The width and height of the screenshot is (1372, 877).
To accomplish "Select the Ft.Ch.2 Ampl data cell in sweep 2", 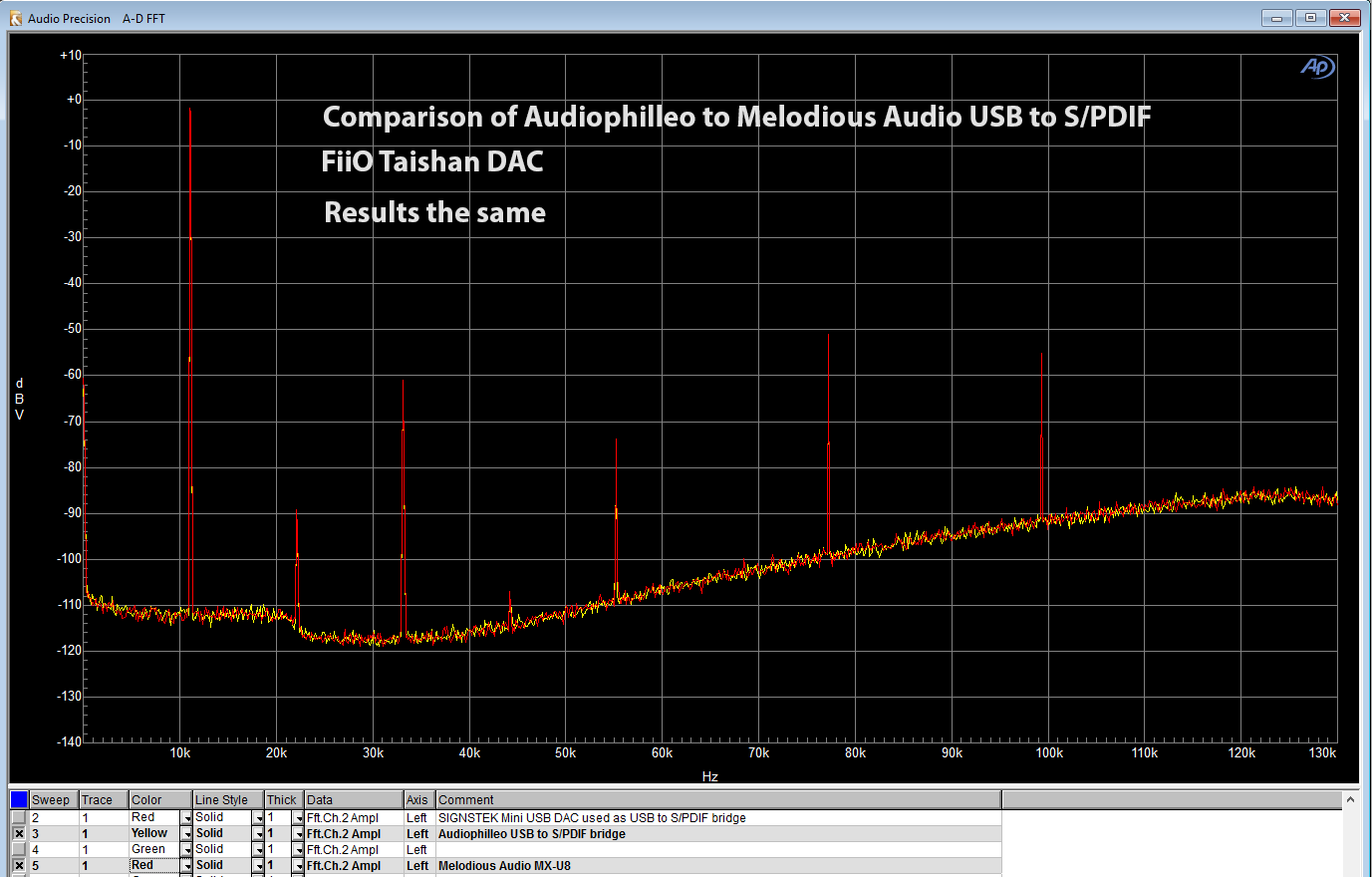I will 354,817.
